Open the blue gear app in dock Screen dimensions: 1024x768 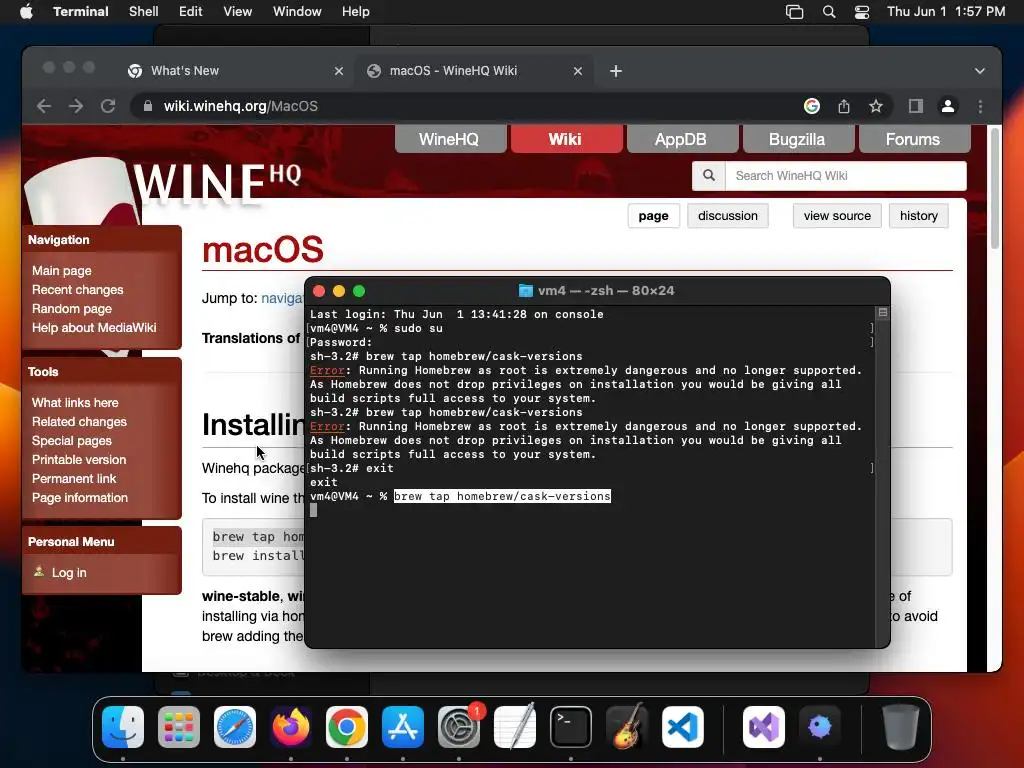pos(820,727)
